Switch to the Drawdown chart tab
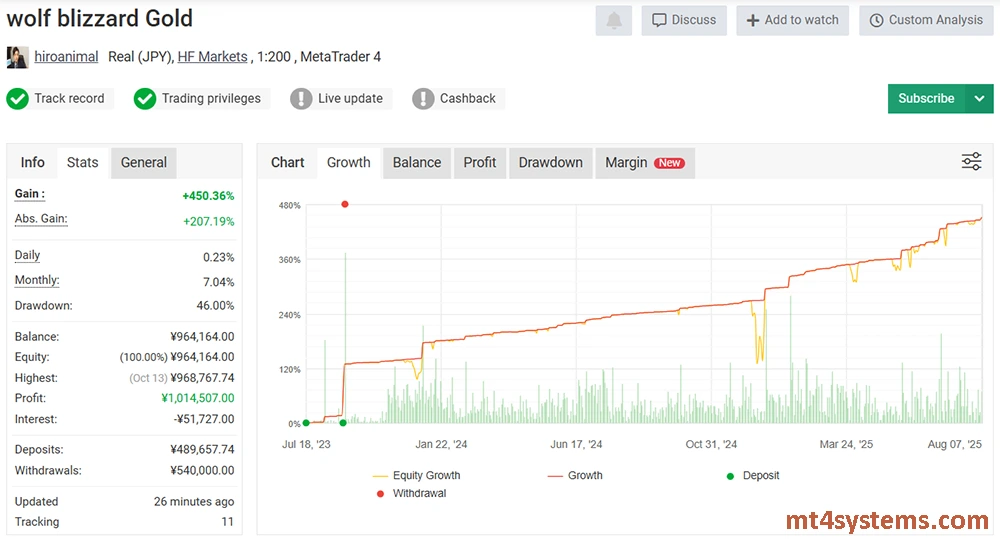The height and width of the screenshot is (539, 1000). point(550,163)
